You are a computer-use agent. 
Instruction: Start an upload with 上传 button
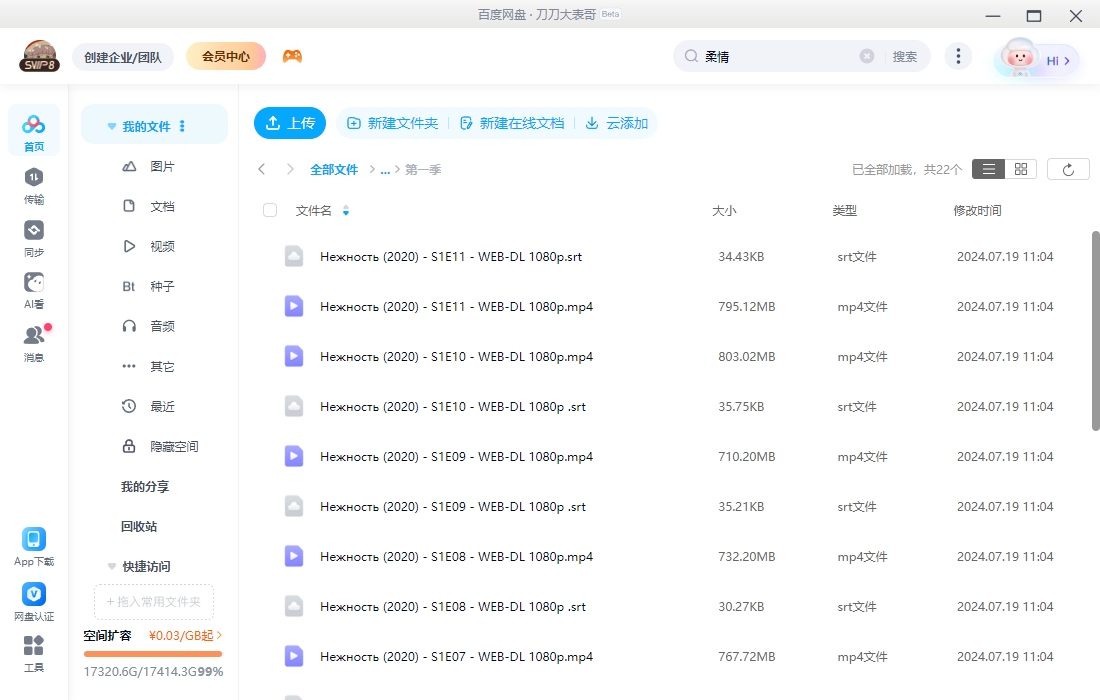290,123
